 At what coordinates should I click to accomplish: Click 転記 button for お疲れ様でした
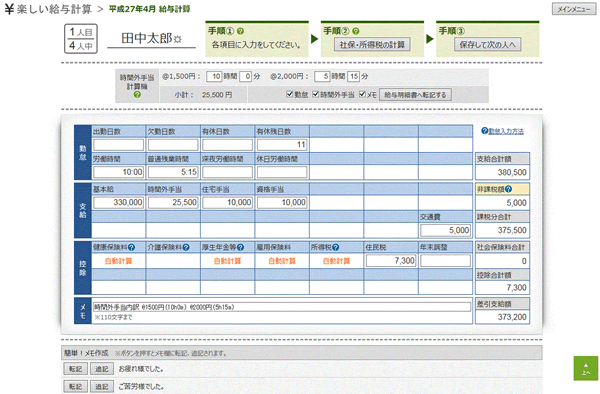(75, 369)
